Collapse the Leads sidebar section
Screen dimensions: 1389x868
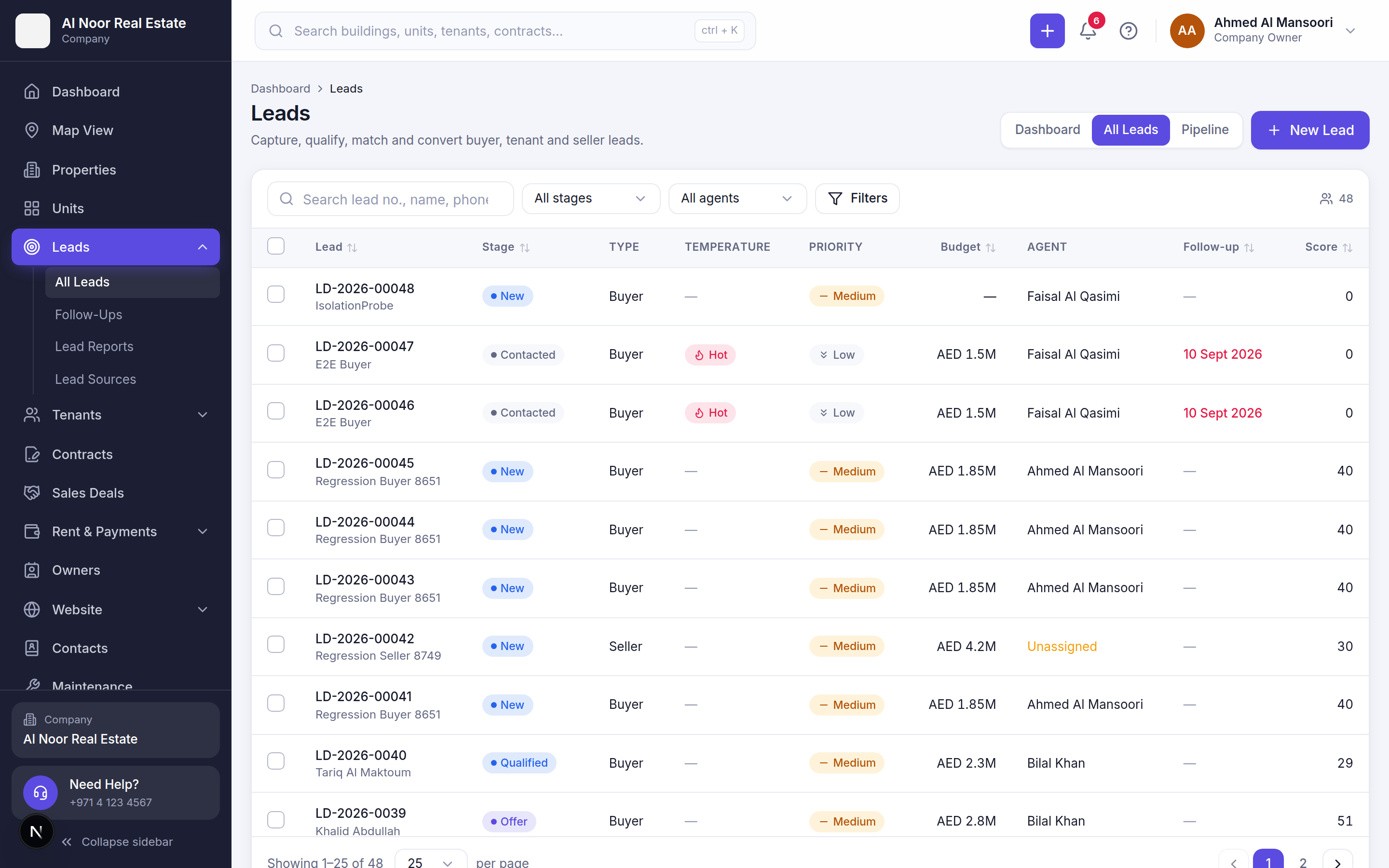point(203,247)
